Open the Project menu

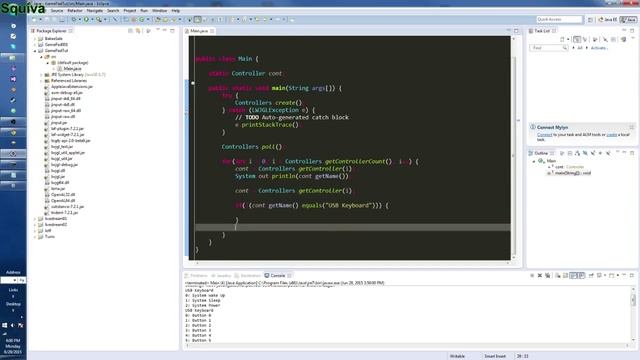[x=130, y=11]
